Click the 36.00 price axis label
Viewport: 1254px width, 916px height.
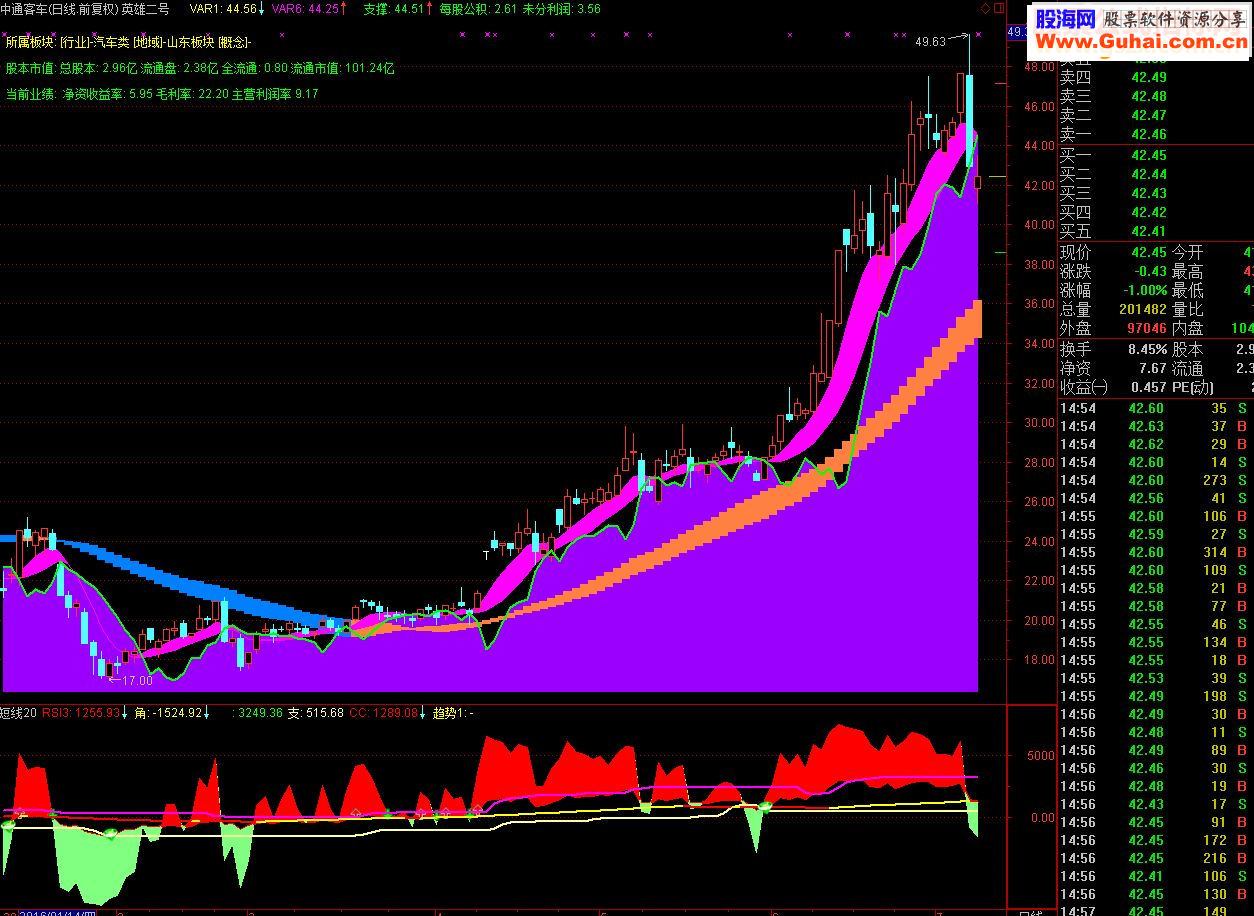1039,303
